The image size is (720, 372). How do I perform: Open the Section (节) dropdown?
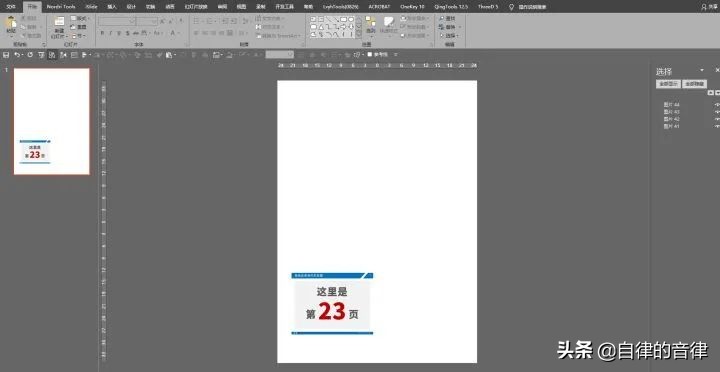tap(78, 36)
